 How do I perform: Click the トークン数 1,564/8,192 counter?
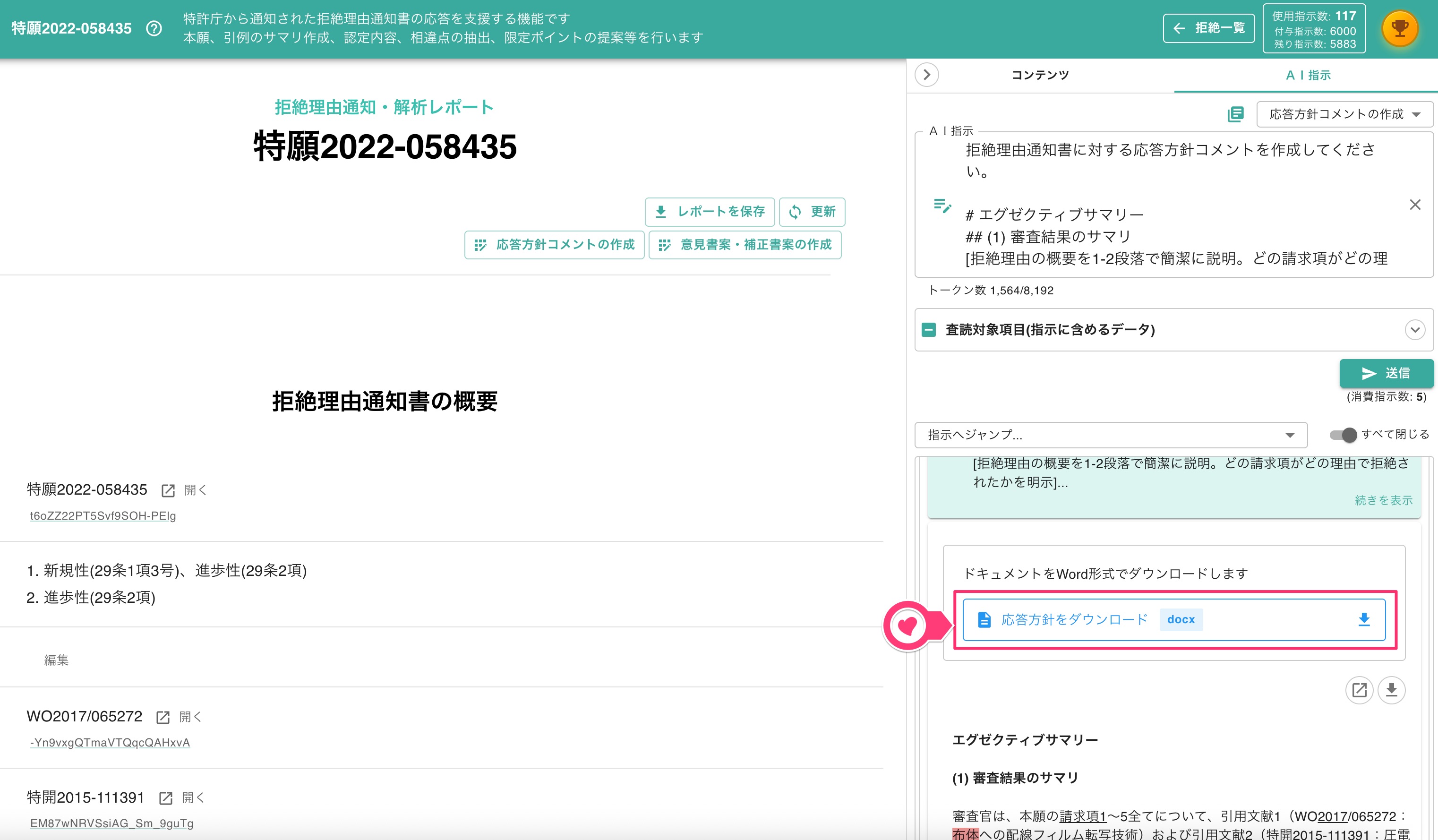pos(991,291)
